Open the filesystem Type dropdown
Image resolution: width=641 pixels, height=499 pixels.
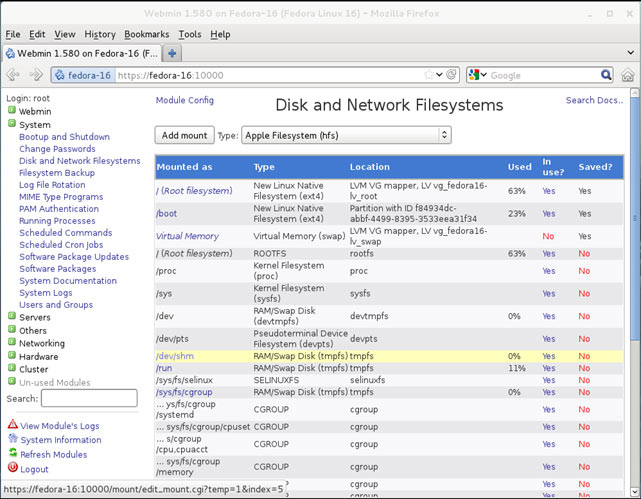pyautogui.click(x=346, y=135)
